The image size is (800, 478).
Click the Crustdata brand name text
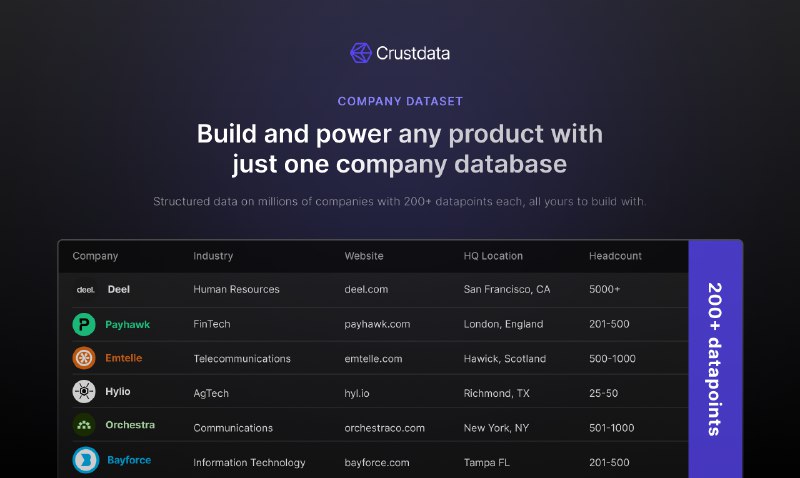413,53
